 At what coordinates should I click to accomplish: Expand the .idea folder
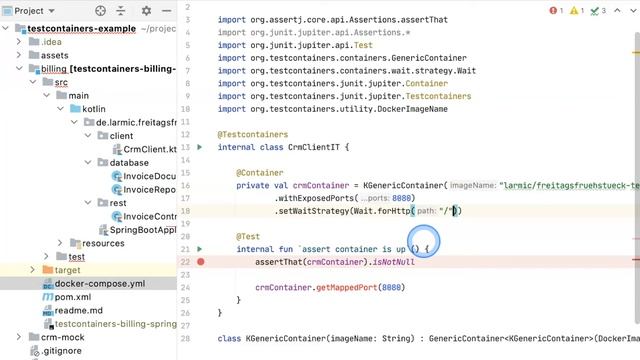point(19,42)
